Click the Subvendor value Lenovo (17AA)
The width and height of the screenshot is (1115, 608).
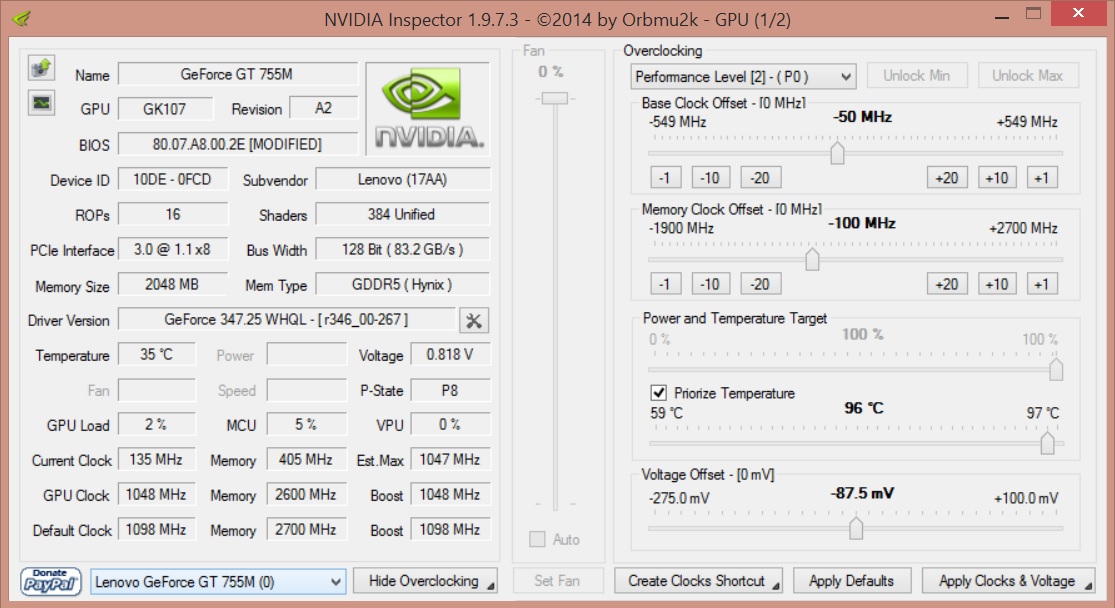[x=402, y=179]
